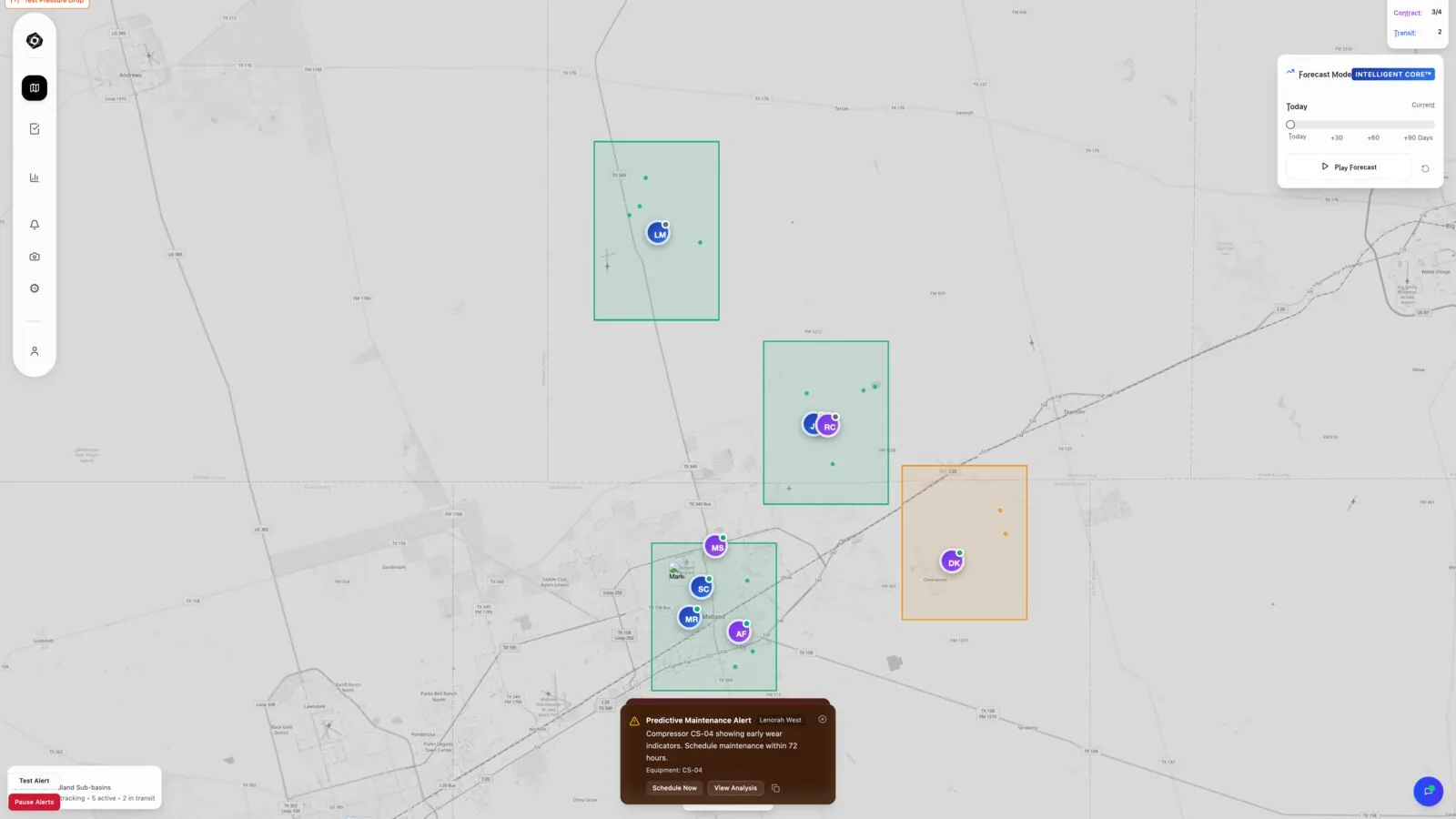Select the Map view icon in sidebar
This screenshot has width=1456, height=819.
click(x=35, y=88)
